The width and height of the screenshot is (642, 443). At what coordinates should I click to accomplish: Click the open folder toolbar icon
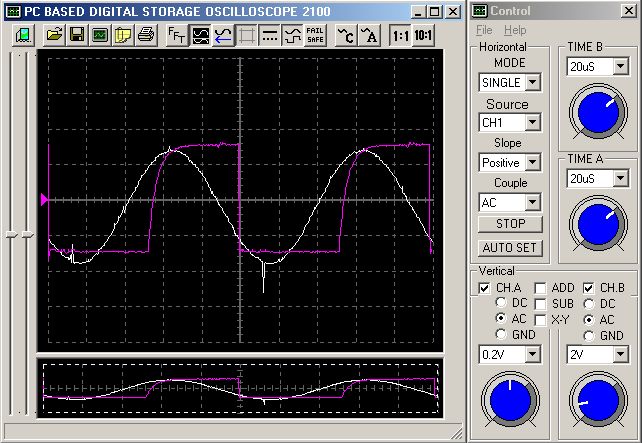click(x=54, y=35)
